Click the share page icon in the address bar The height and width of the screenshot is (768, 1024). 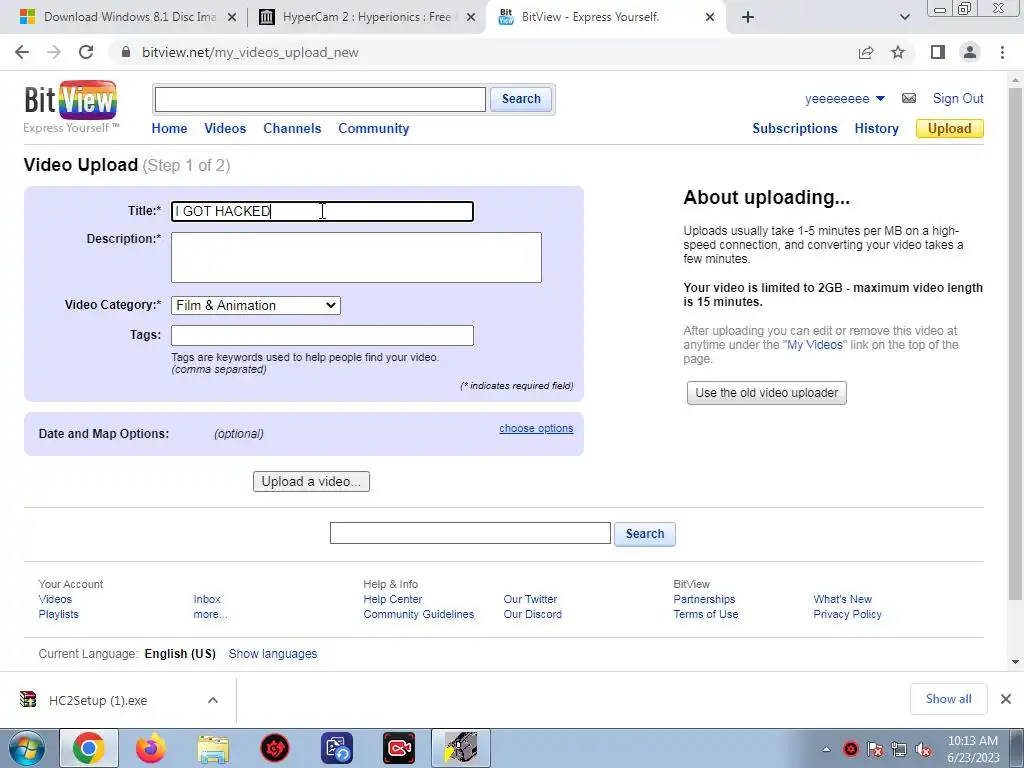coord(866,52)
